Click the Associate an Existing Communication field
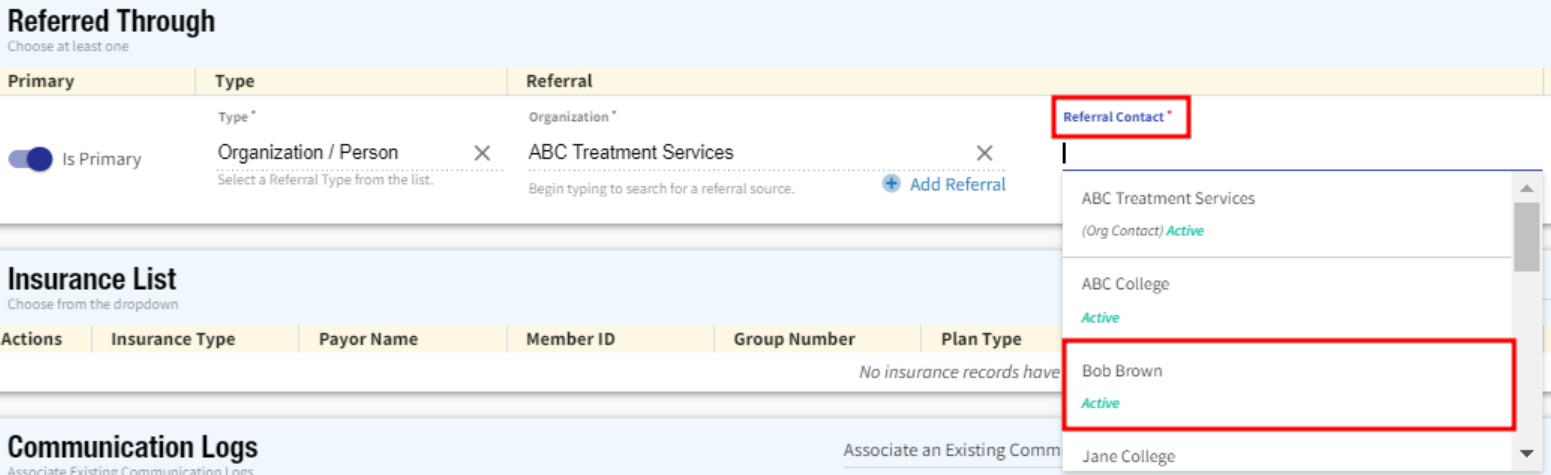Viewport: 1551px width, 475px height. coord(950,450)
